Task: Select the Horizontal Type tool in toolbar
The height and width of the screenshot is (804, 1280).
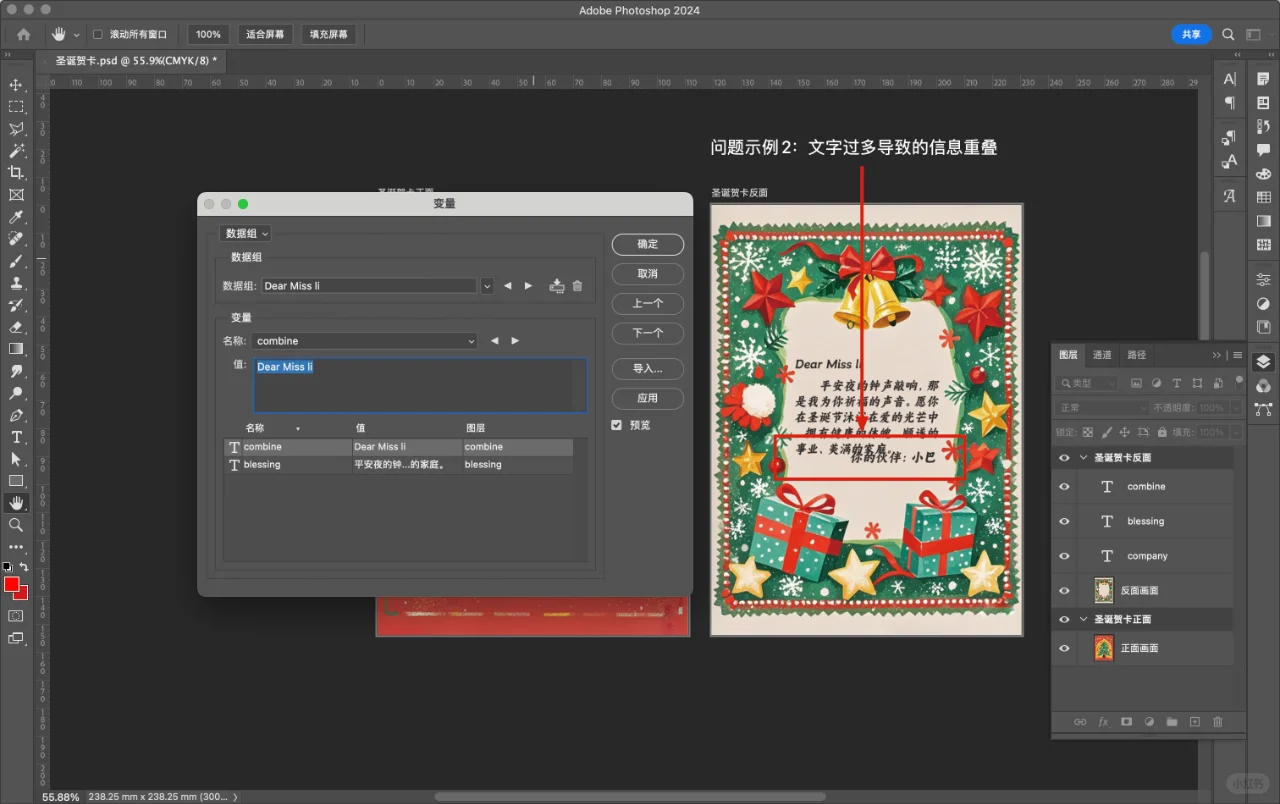Action: click(16, 437)
